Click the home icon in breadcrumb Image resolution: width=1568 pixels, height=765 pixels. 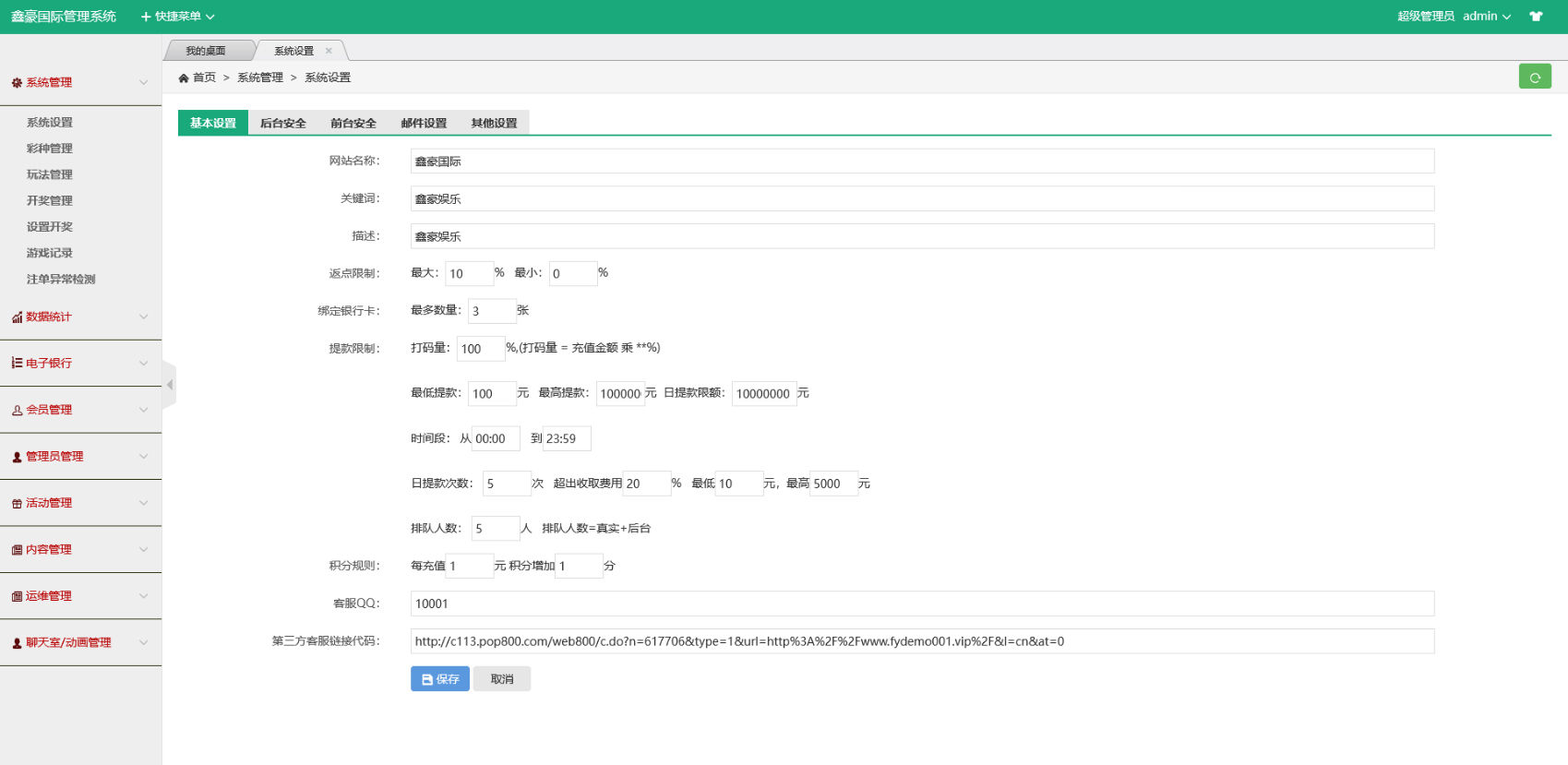tap(184, 78)
